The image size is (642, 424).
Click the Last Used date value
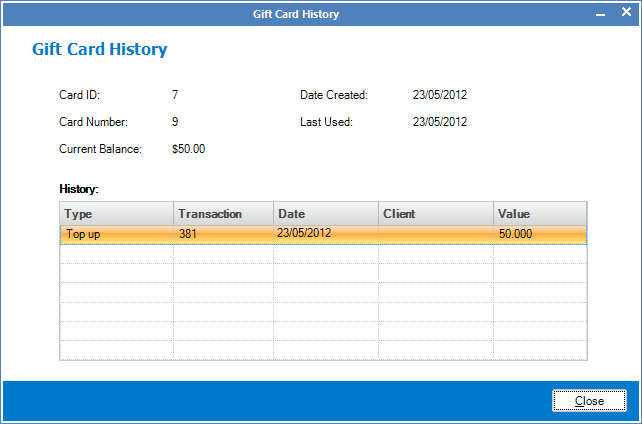click(440, 123)
